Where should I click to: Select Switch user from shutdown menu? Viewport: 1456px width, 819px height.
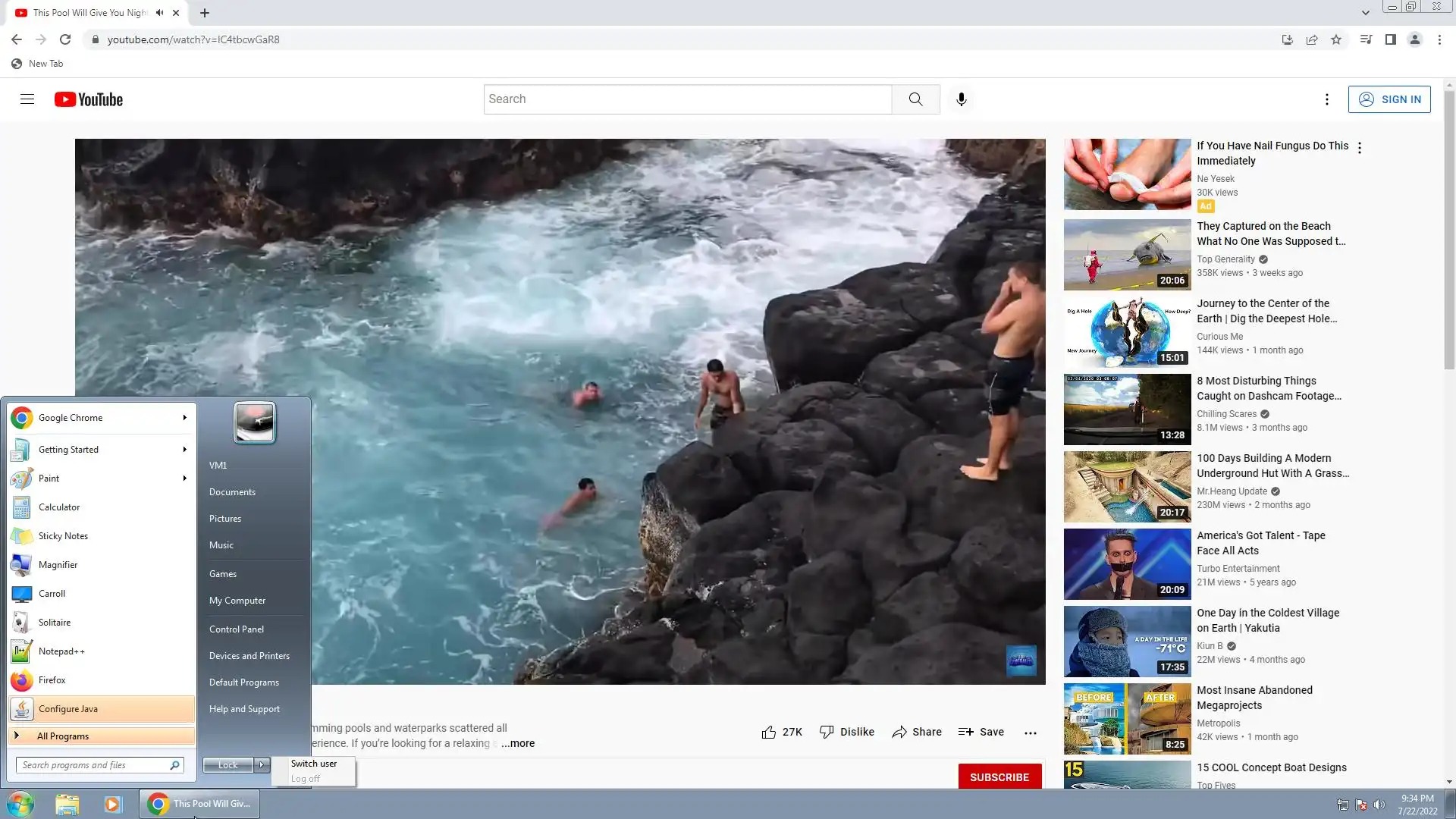(314, 764)
